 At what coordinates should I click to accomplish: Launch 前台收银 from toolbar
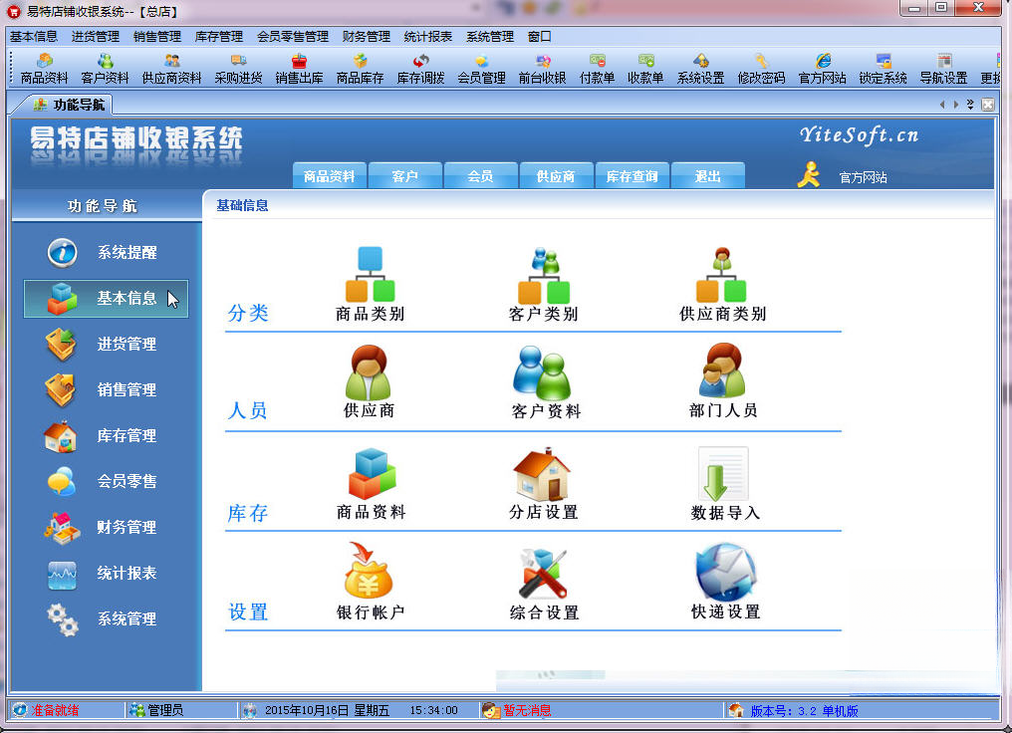[542, 70]
